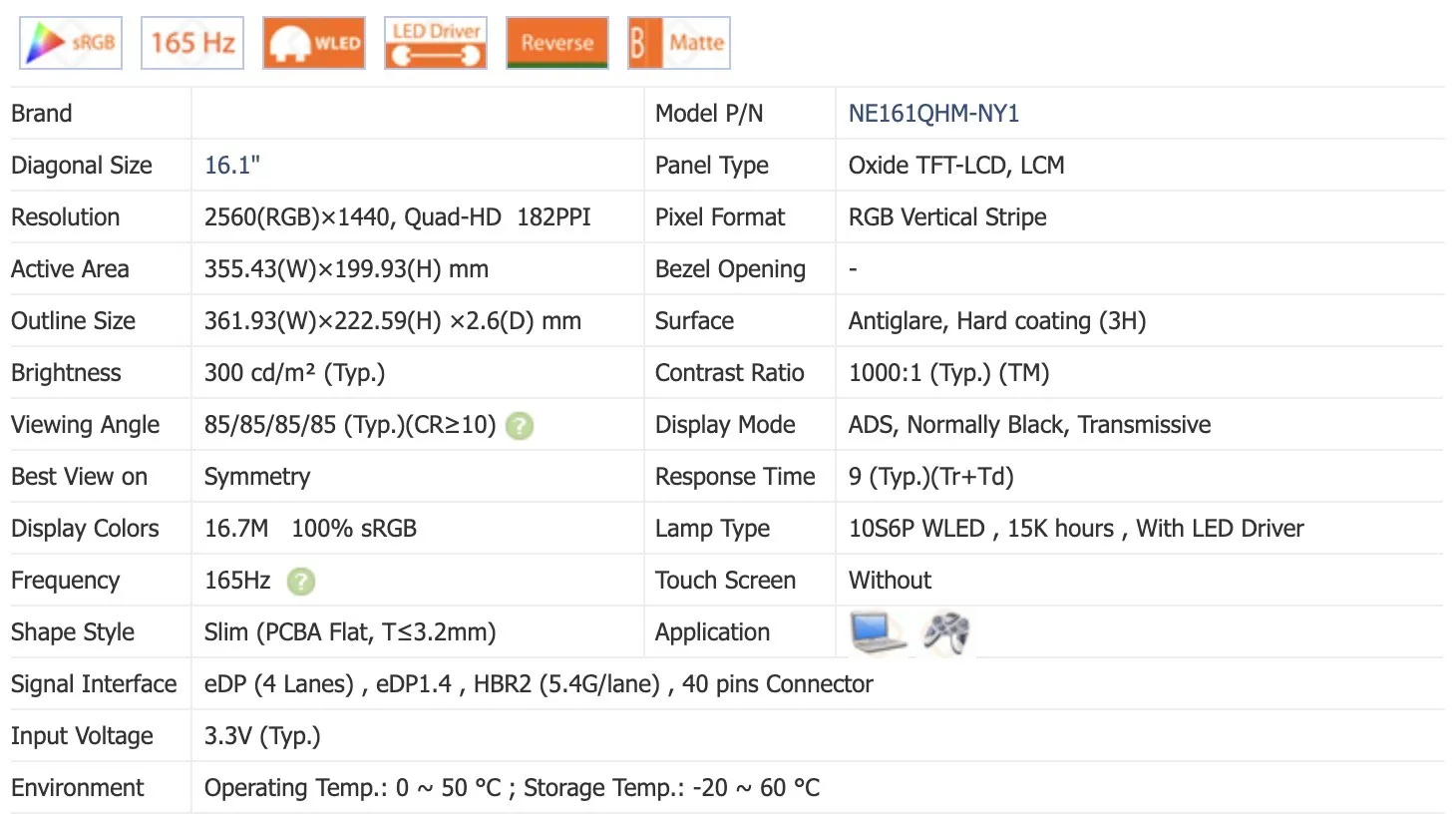Screen dimensions: 1456x818
Task: Click the "Lamp Type" label
Action: [x=713, y=529]
